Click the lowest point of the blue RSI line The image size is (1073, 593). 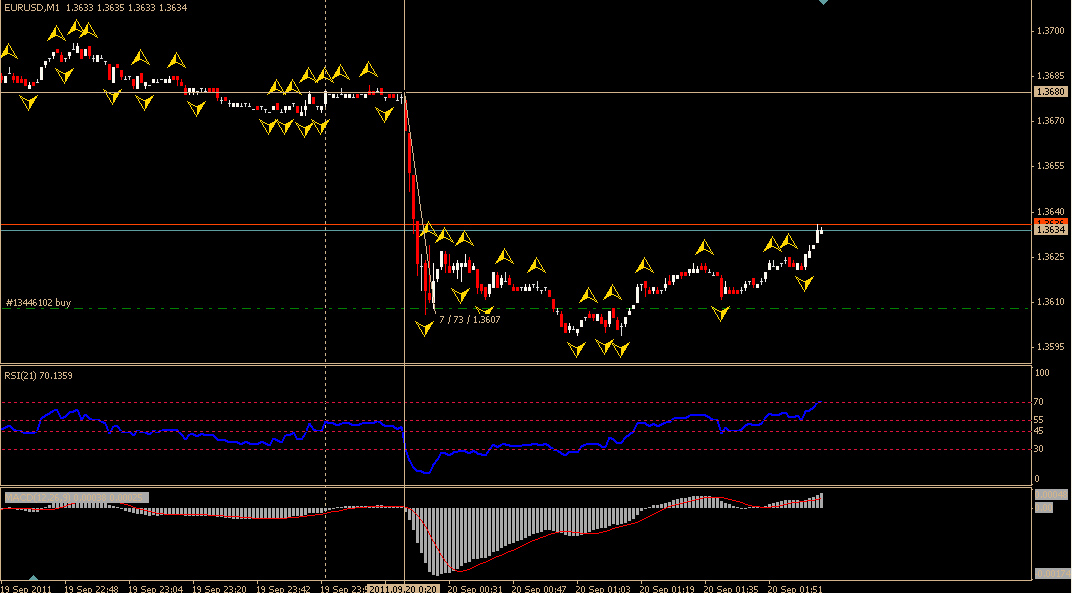(x=427, y=472)
